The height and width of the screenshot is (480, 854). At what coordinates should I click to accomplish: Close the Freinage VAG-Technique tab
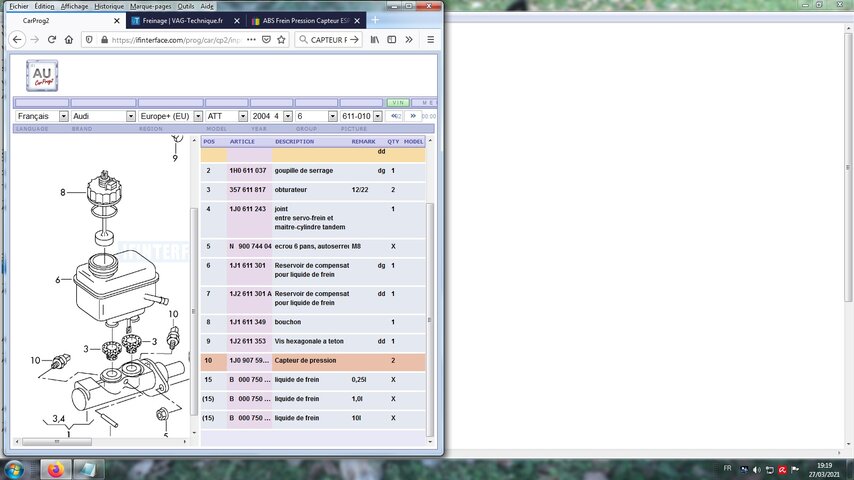[236, 21]
